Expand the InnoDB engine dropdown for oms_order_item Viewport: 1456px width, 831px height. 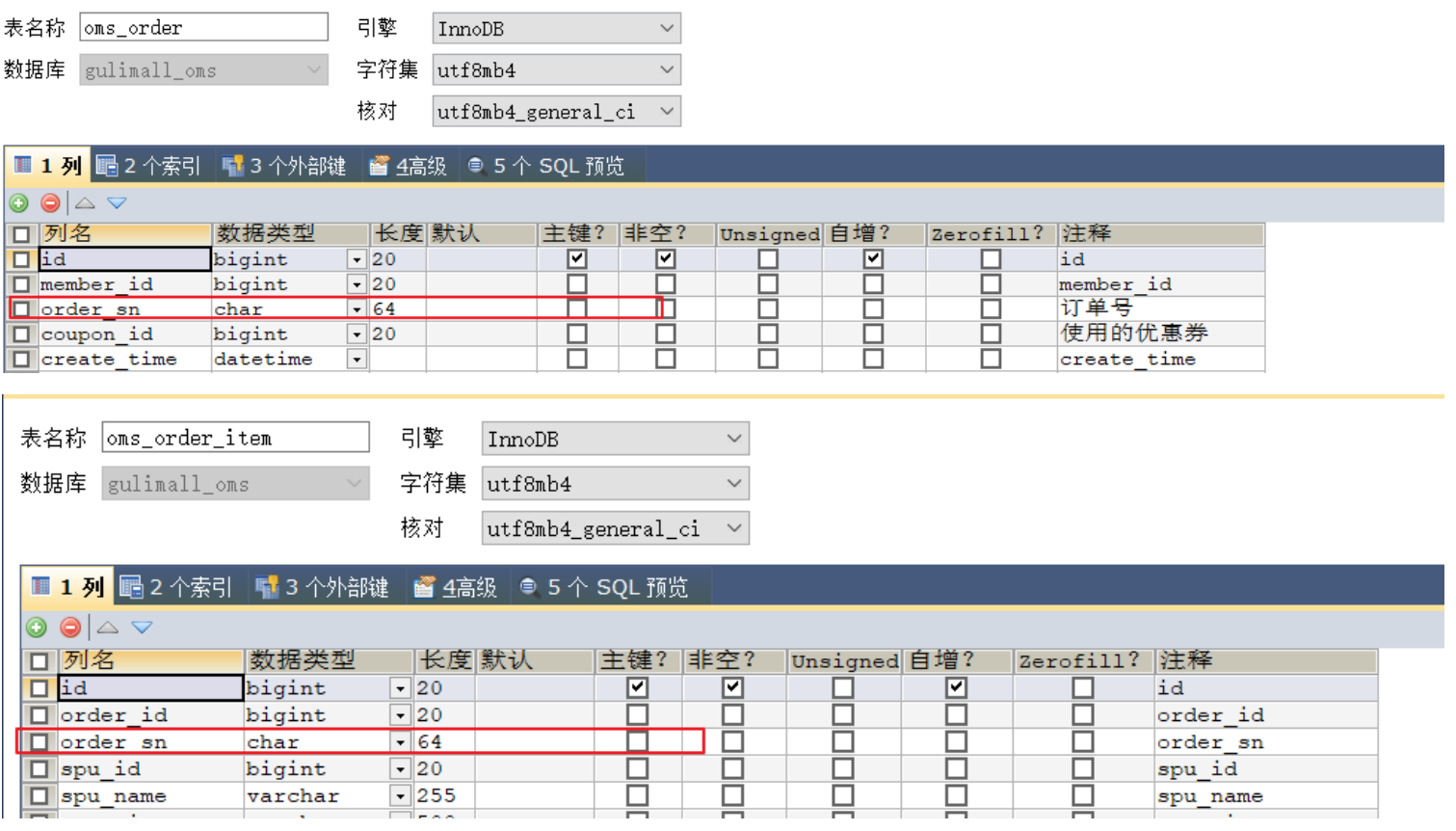pos(734,439)
